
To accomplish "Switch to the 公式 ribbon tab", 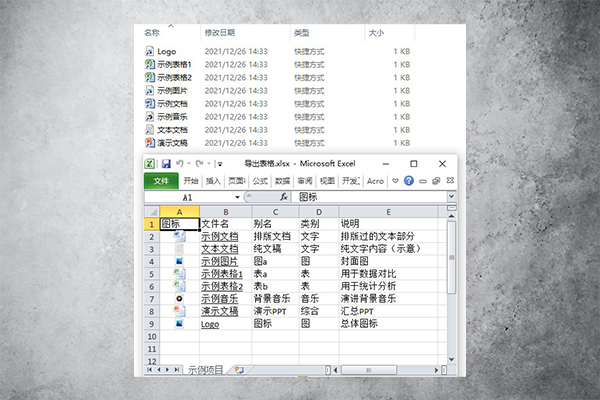I will point(260,181).
